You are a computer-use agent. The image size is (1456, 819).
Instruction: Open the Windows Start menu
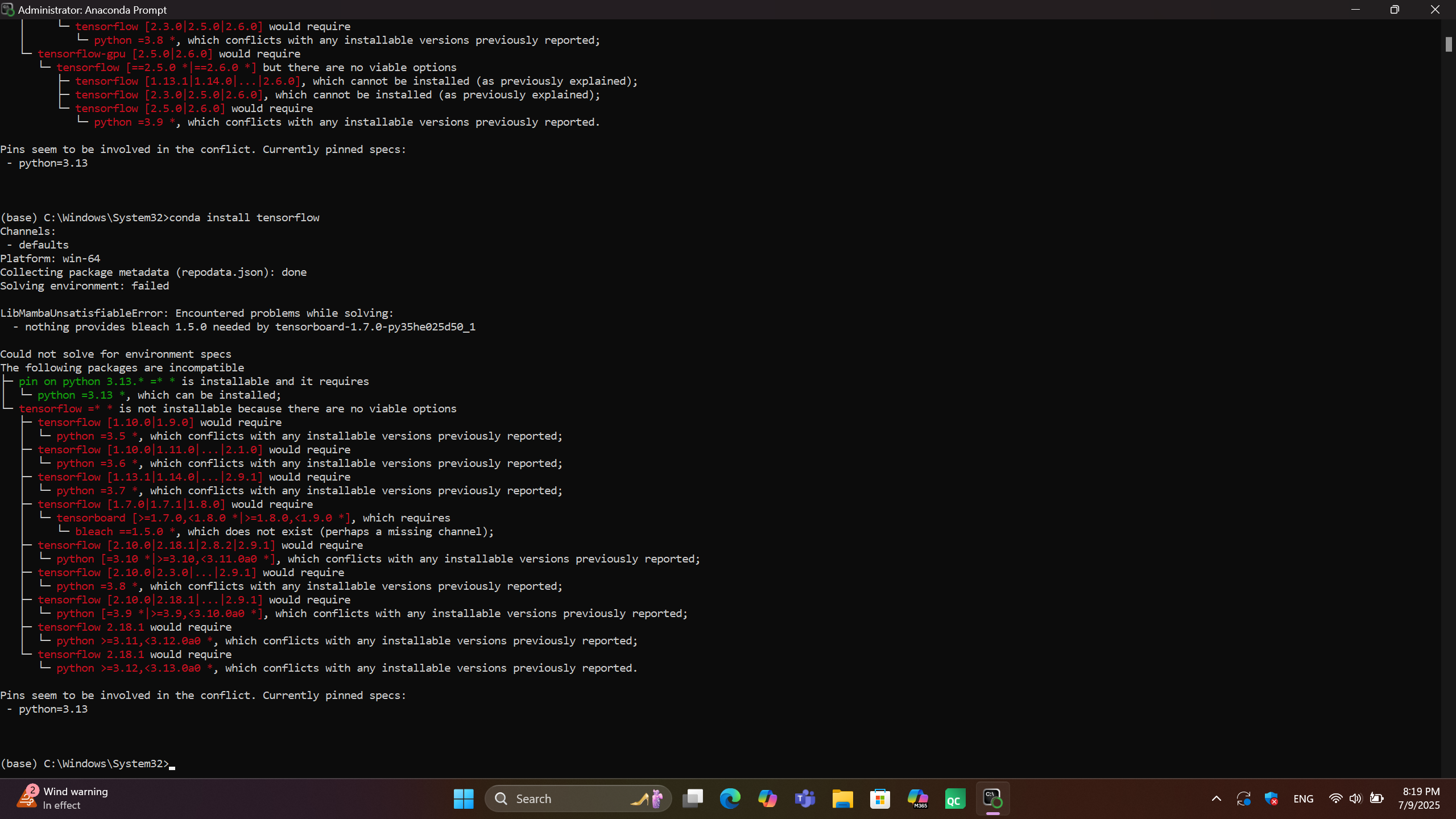click(464, 799)
